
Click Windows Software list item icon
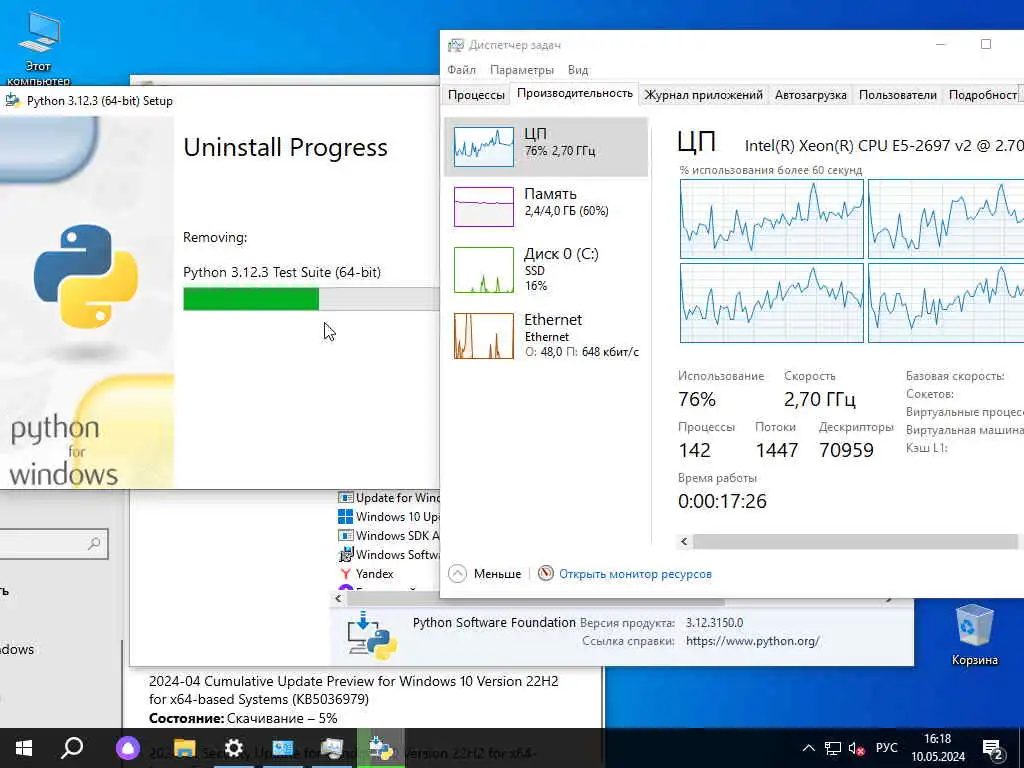coord(345,555)
